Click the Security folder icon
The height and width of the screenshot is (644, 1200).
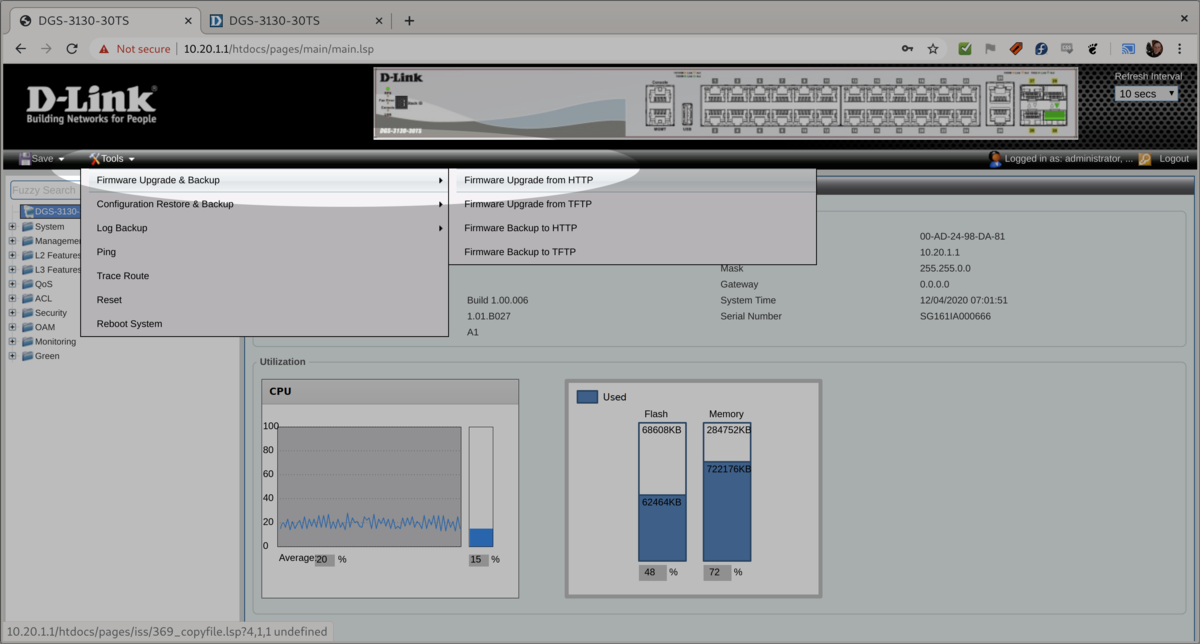27,313
